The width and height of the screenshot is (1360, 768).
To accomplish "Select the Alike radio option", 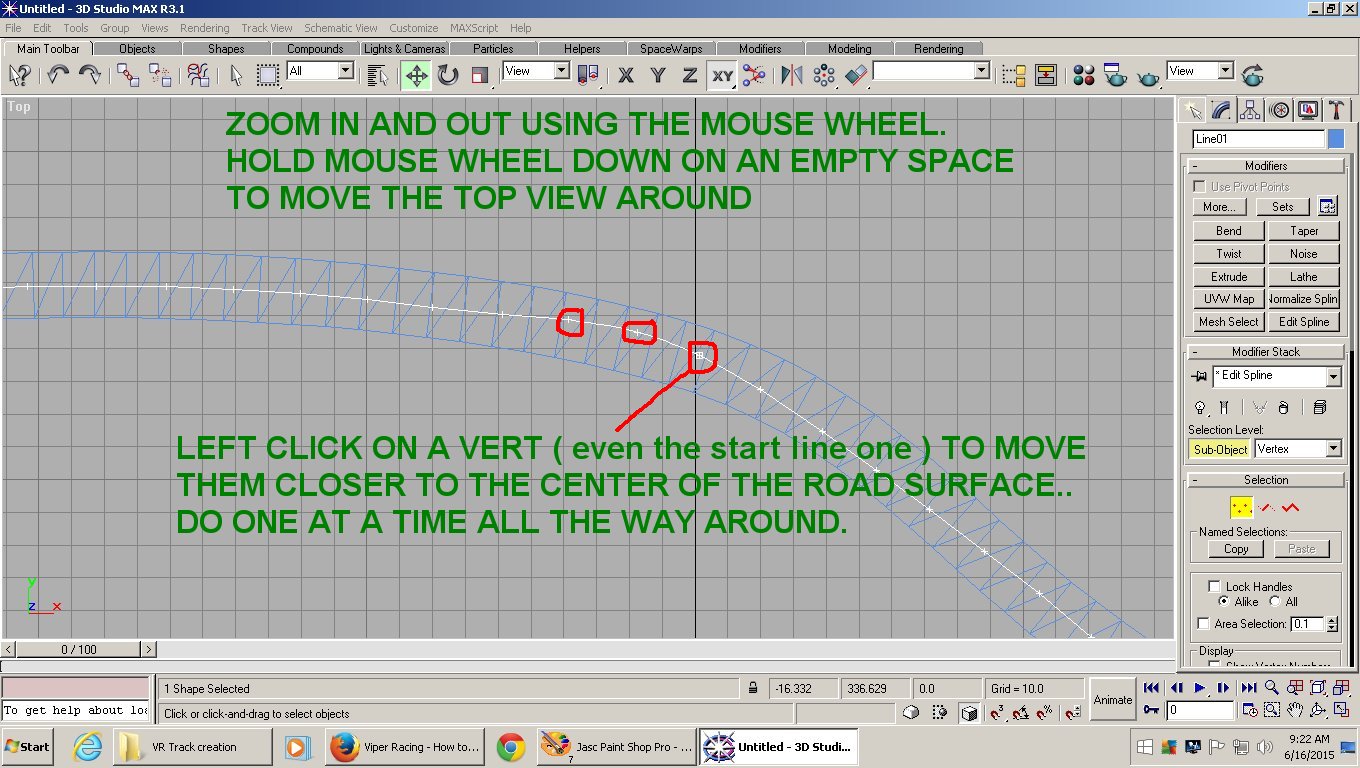I will [1223, 602].
